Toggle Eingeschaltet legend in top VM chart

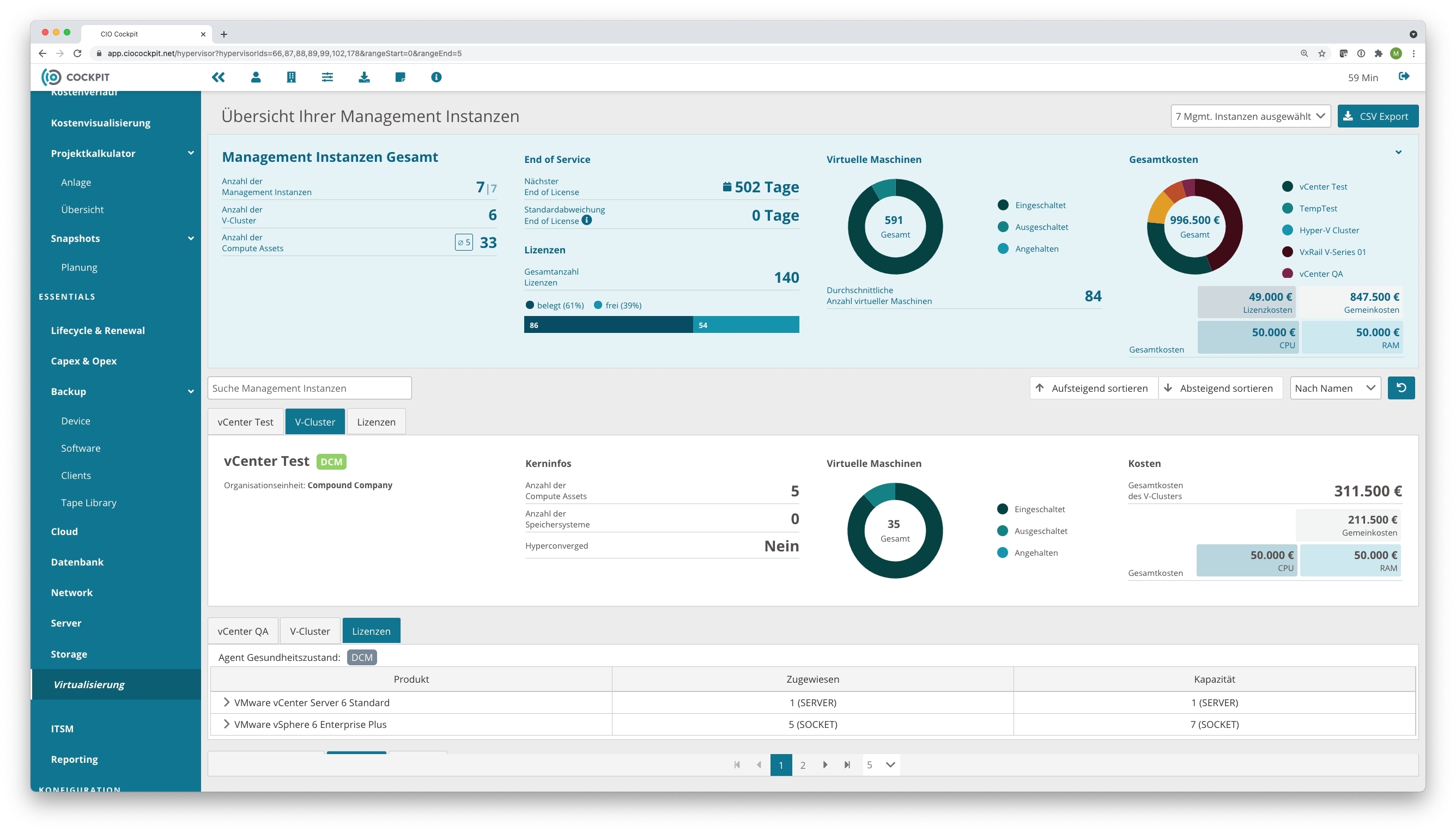click(x=1033, y=205)
